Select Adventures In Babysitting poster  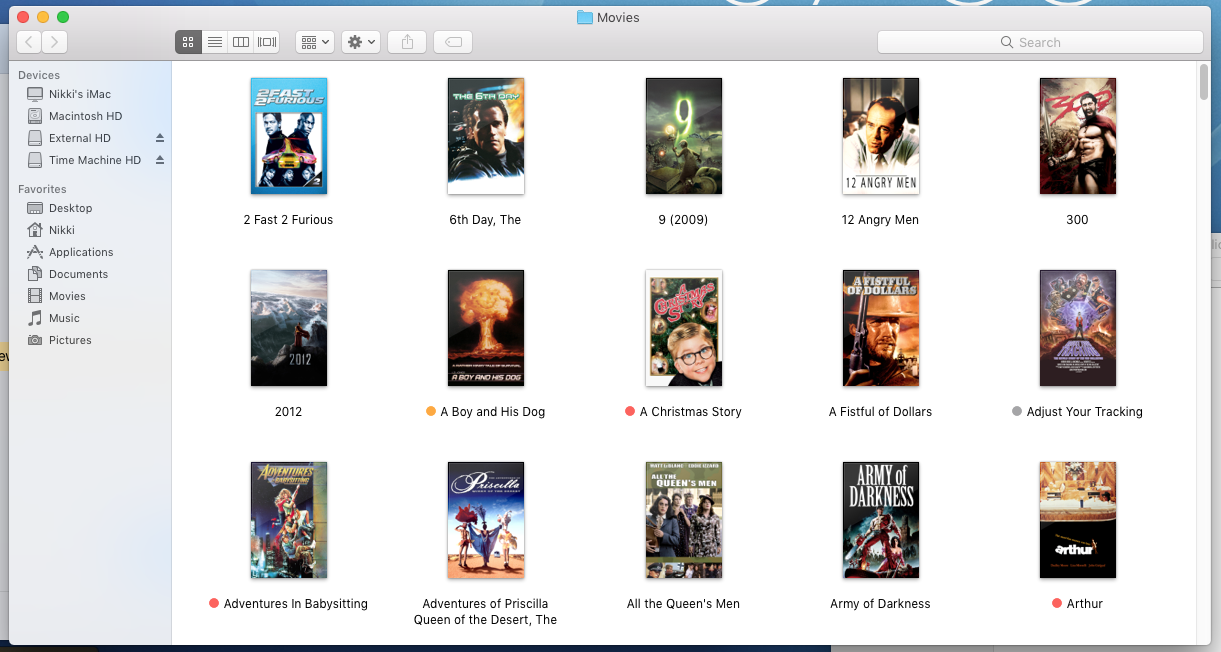[x=288, y=520]
